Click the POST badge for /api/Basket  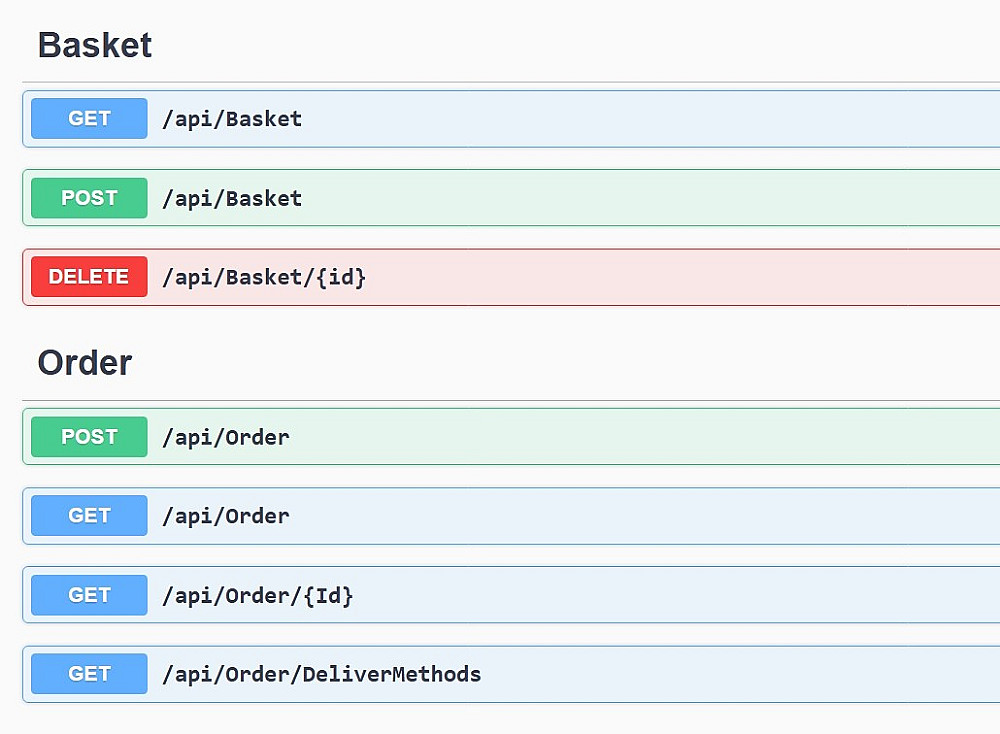pyautogui.click(x=89, y=198)
